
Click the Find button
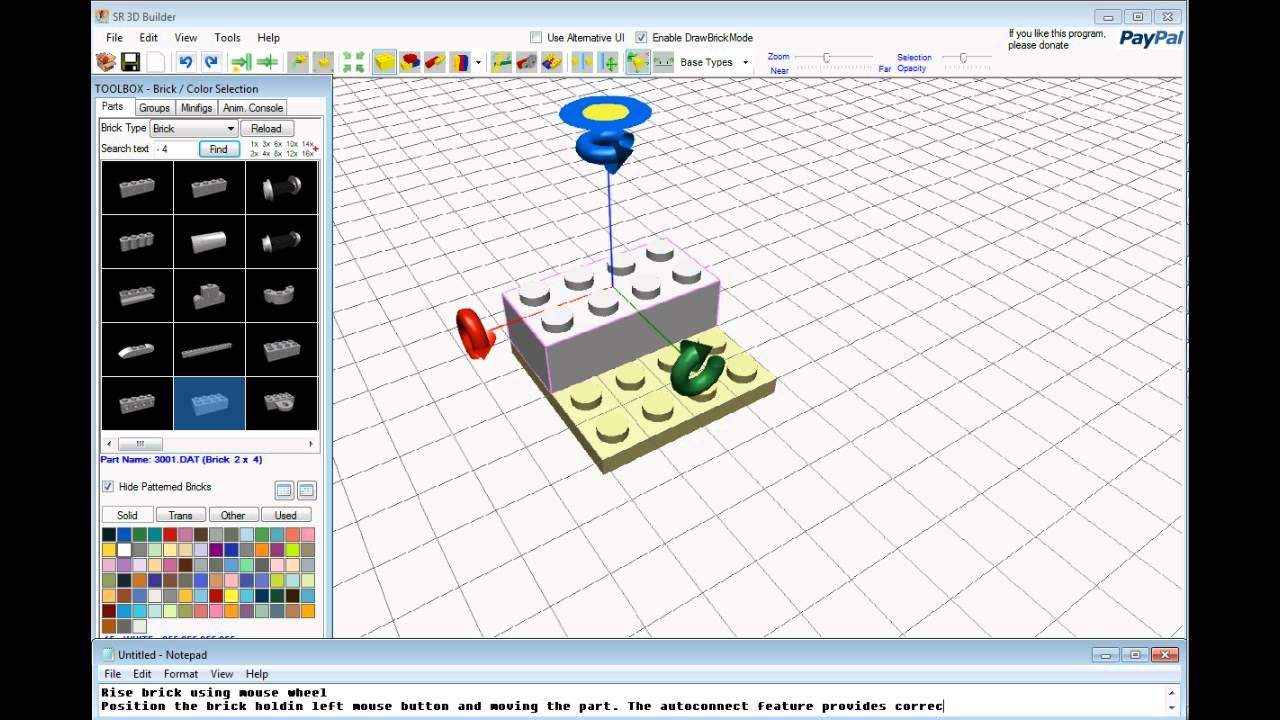pos(218,149)
